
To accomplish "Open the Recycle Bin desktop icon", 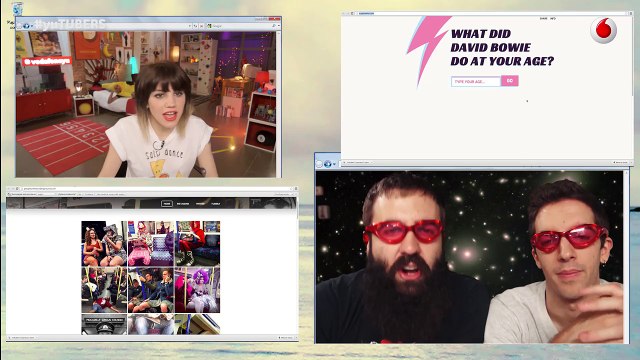I will [17, 9].
